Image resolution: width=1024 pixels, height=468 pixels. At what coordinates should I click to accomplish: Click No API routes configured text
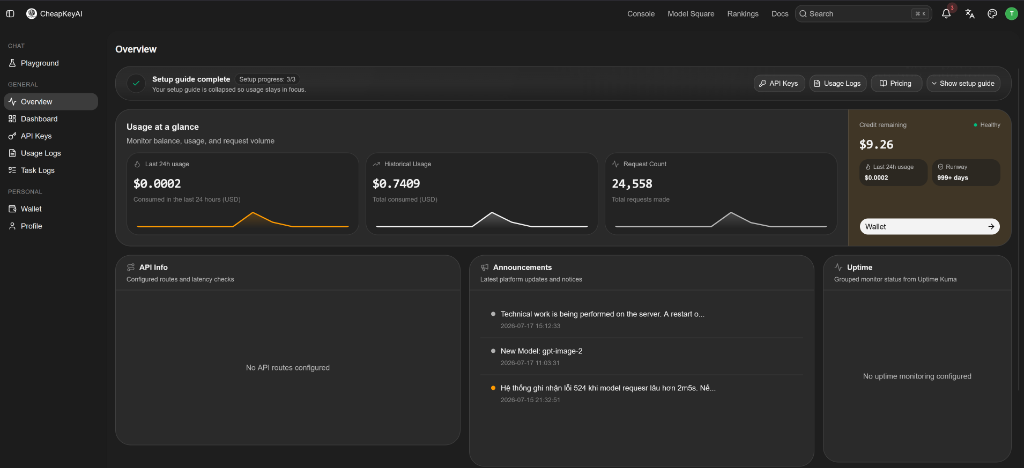pyautogui.click(x=287, y=367)
